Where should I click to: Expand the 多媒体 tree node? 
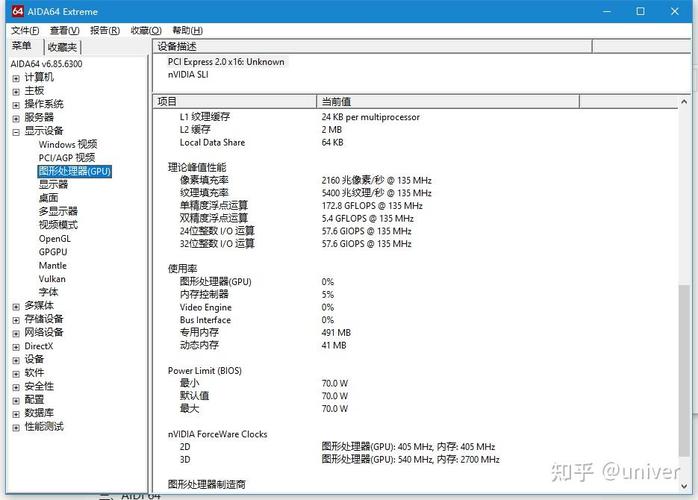tap(16, 306)
